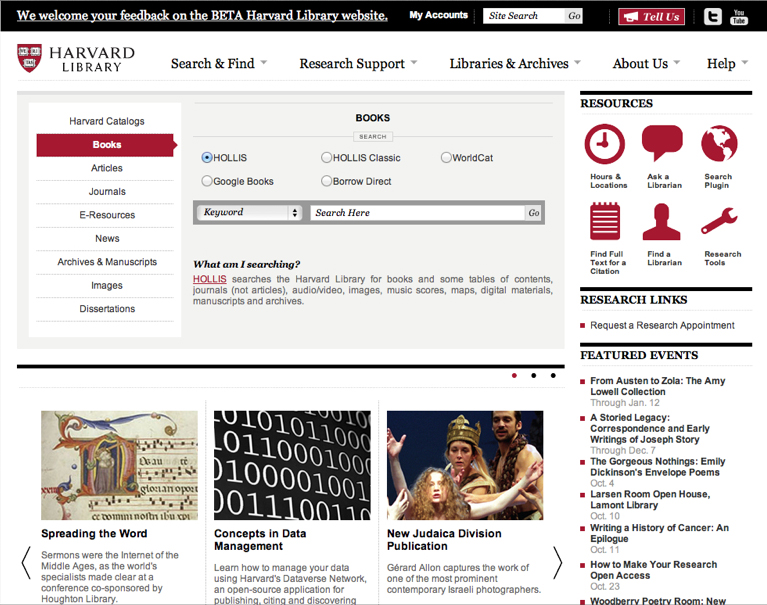The height and width of the screenshot is (605, 767).
Task: Click the Tell Us megaphone button
Action: [651, 17]
